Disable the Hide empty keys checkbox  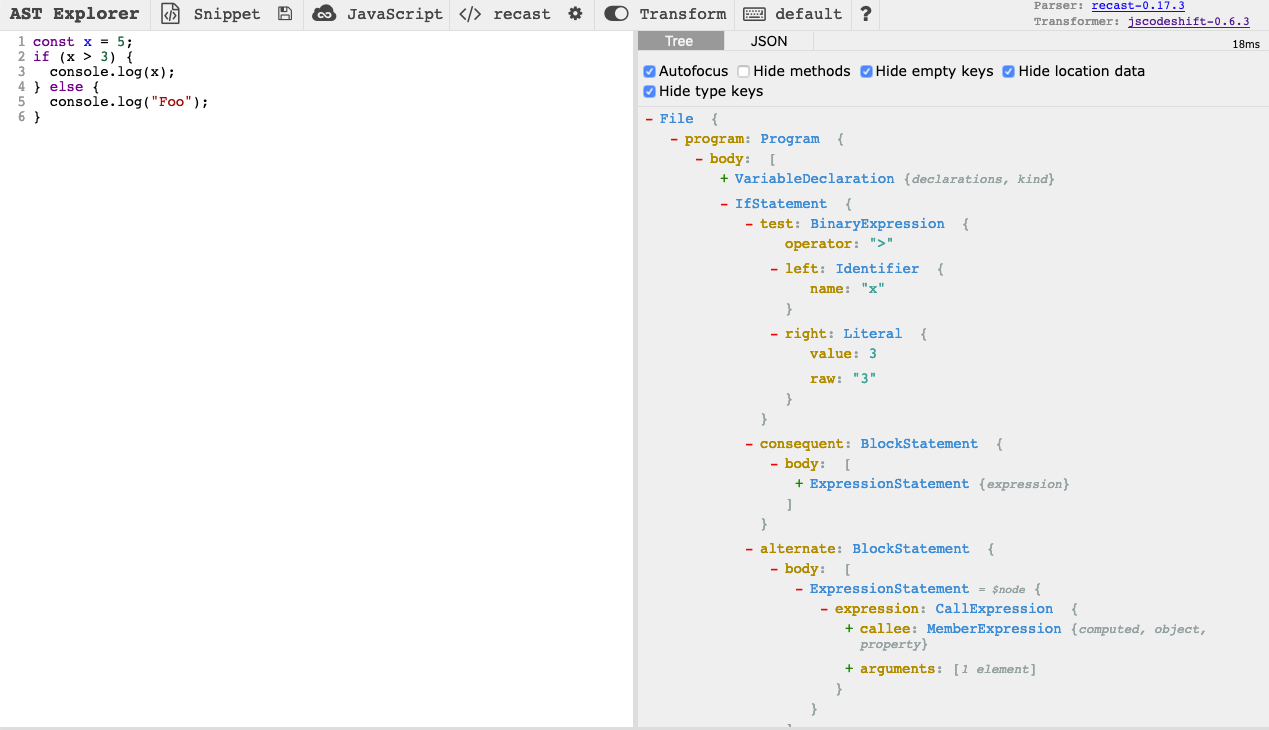click(x=866, y=71)
